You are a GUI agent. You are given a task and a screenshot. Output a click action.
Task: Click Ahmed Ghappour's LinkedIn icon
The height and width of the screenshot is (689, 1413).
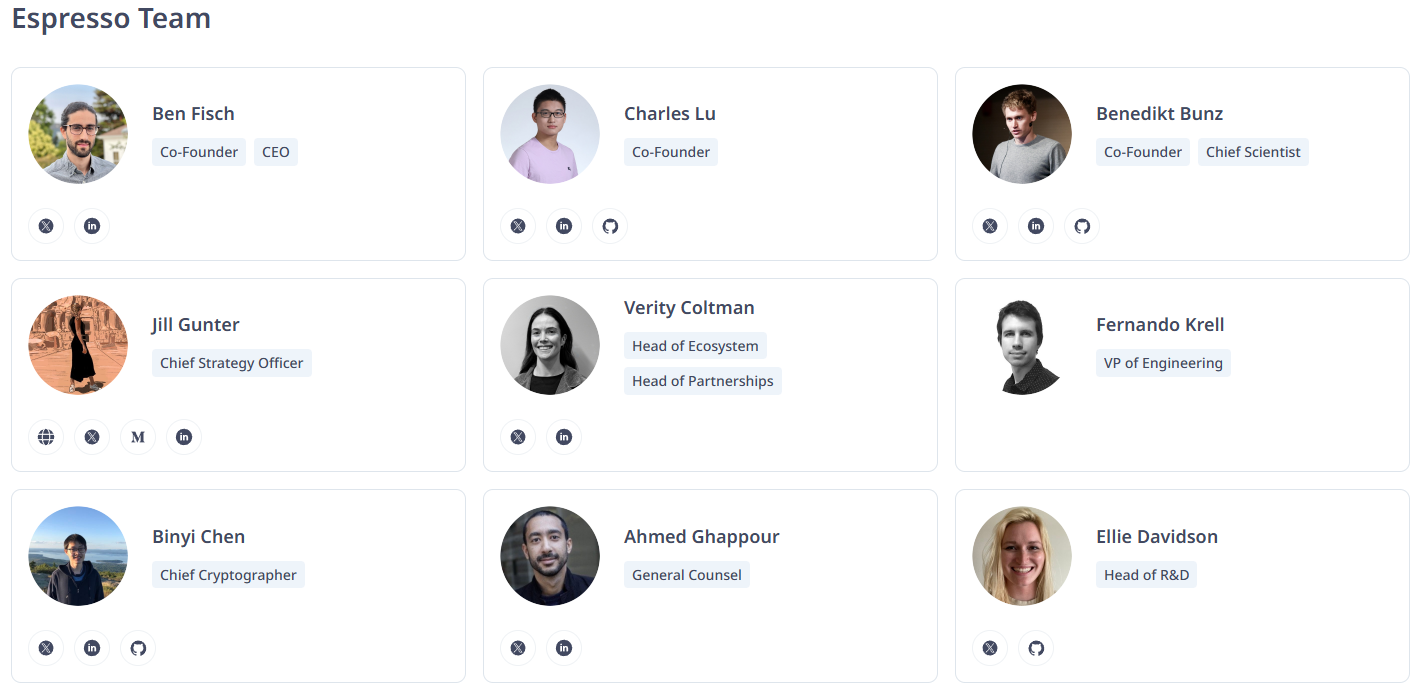(564, 648)
